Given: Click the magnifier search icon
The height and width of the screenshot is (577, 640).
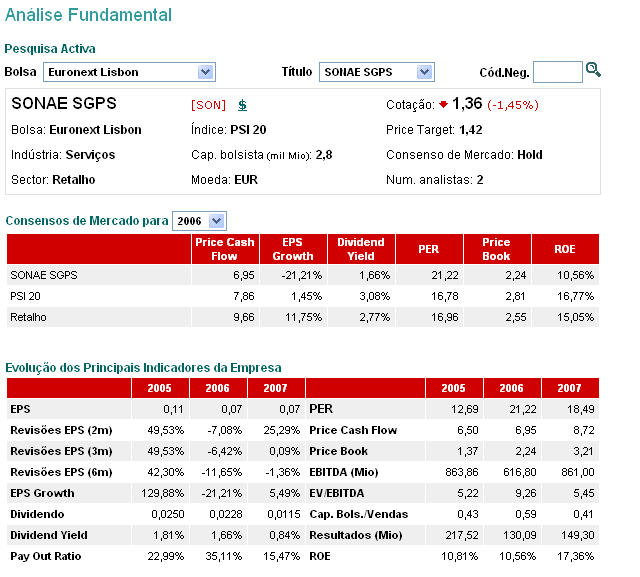Looking at the screenshot, I should pyautogui.click(x=594, y=70).
